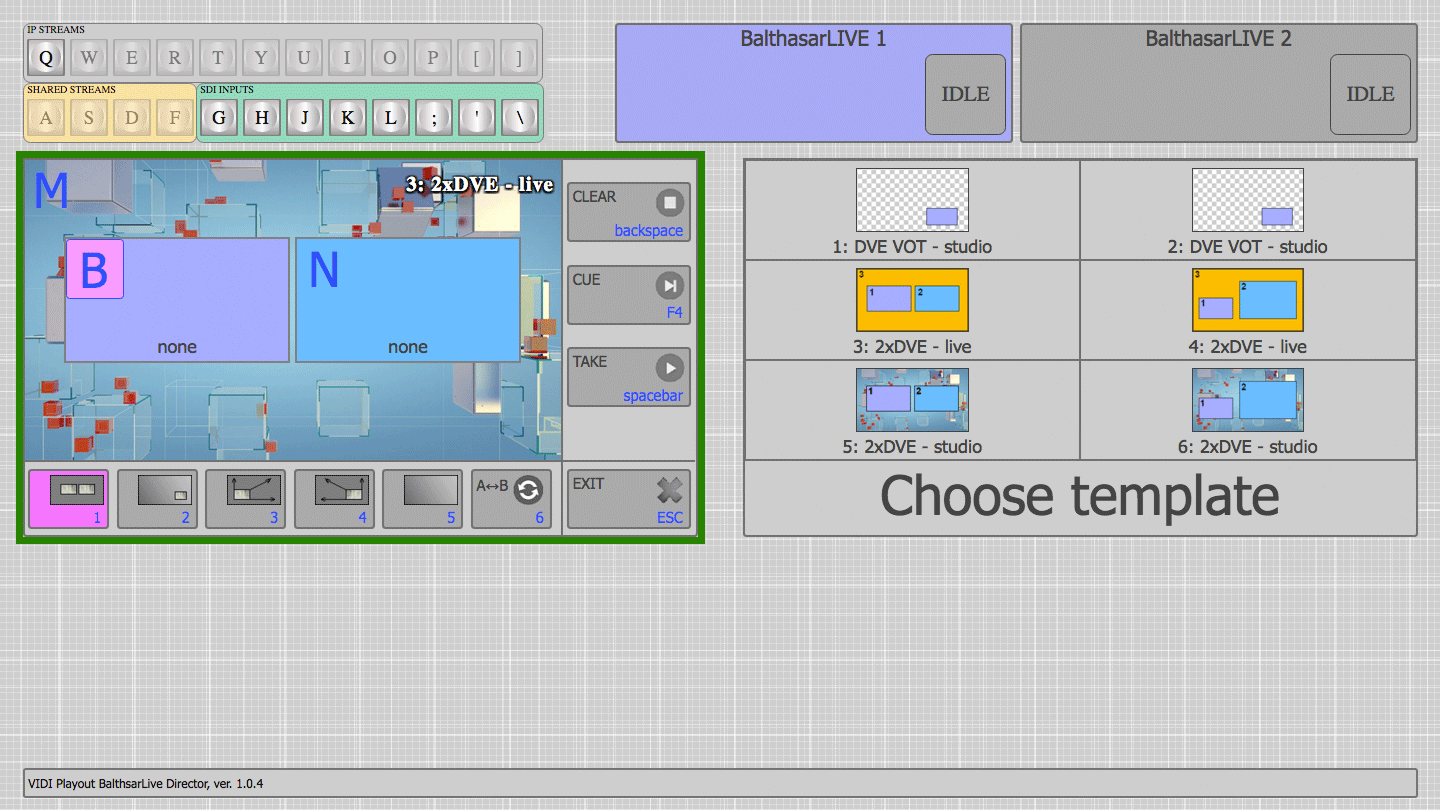Select IP stream key E
The image size is (1440, 810).
(132, 57)
